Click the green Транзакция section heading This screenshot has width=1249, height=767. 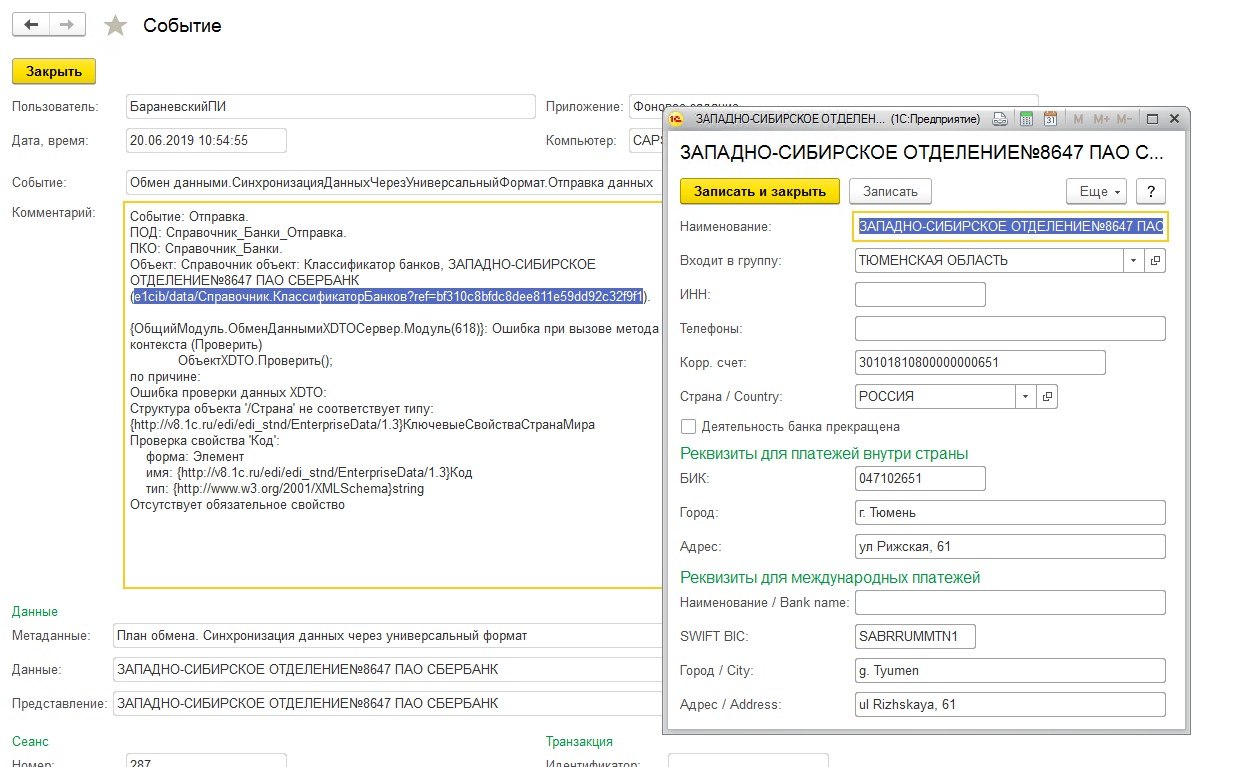click(579, 741)
